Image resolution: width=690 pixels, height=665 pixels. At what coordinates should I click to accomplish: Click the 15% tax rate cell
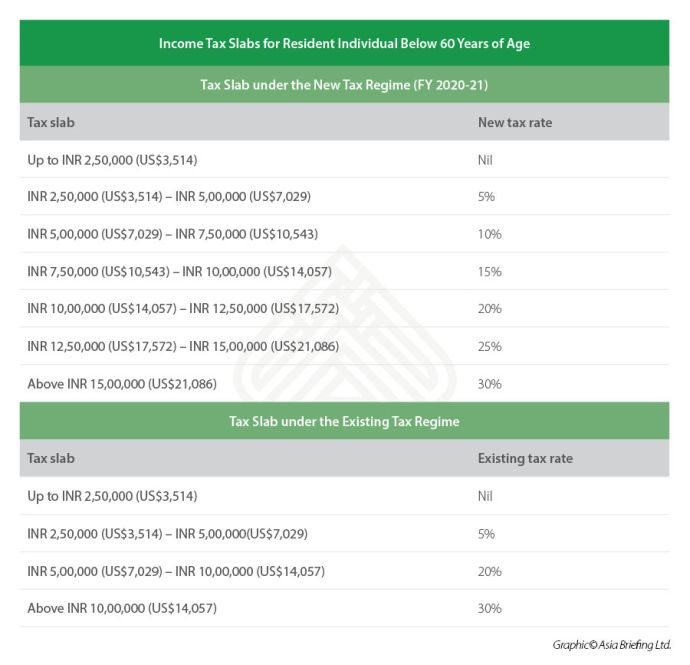489,271
